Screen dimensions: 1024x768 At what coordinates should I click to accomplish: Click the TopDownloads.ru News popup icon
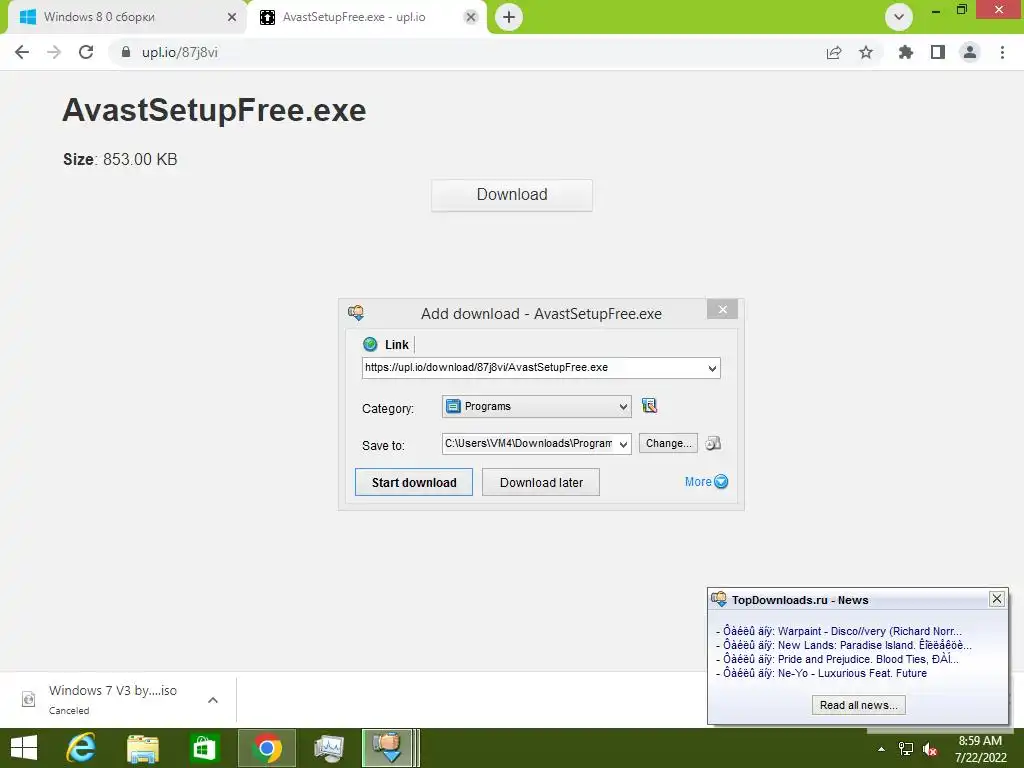719,598
